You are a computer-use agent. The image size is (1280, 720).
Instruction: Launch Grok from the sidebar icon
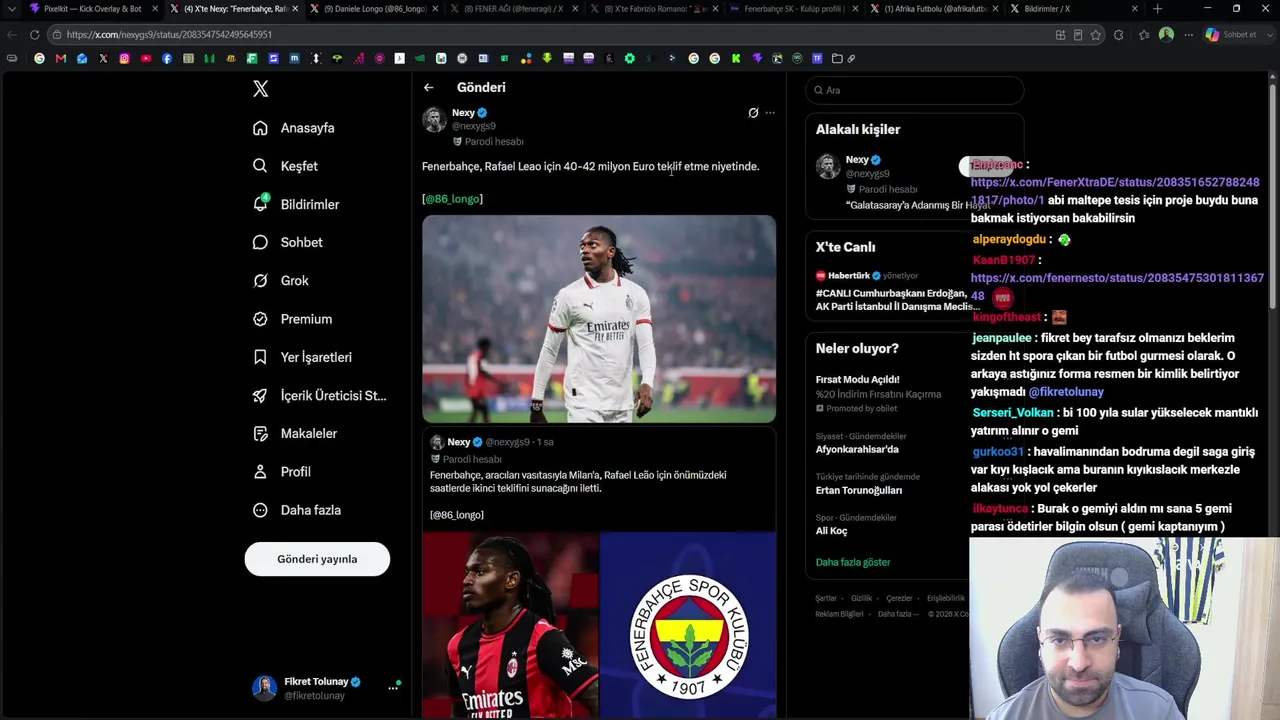coord(260,281)
